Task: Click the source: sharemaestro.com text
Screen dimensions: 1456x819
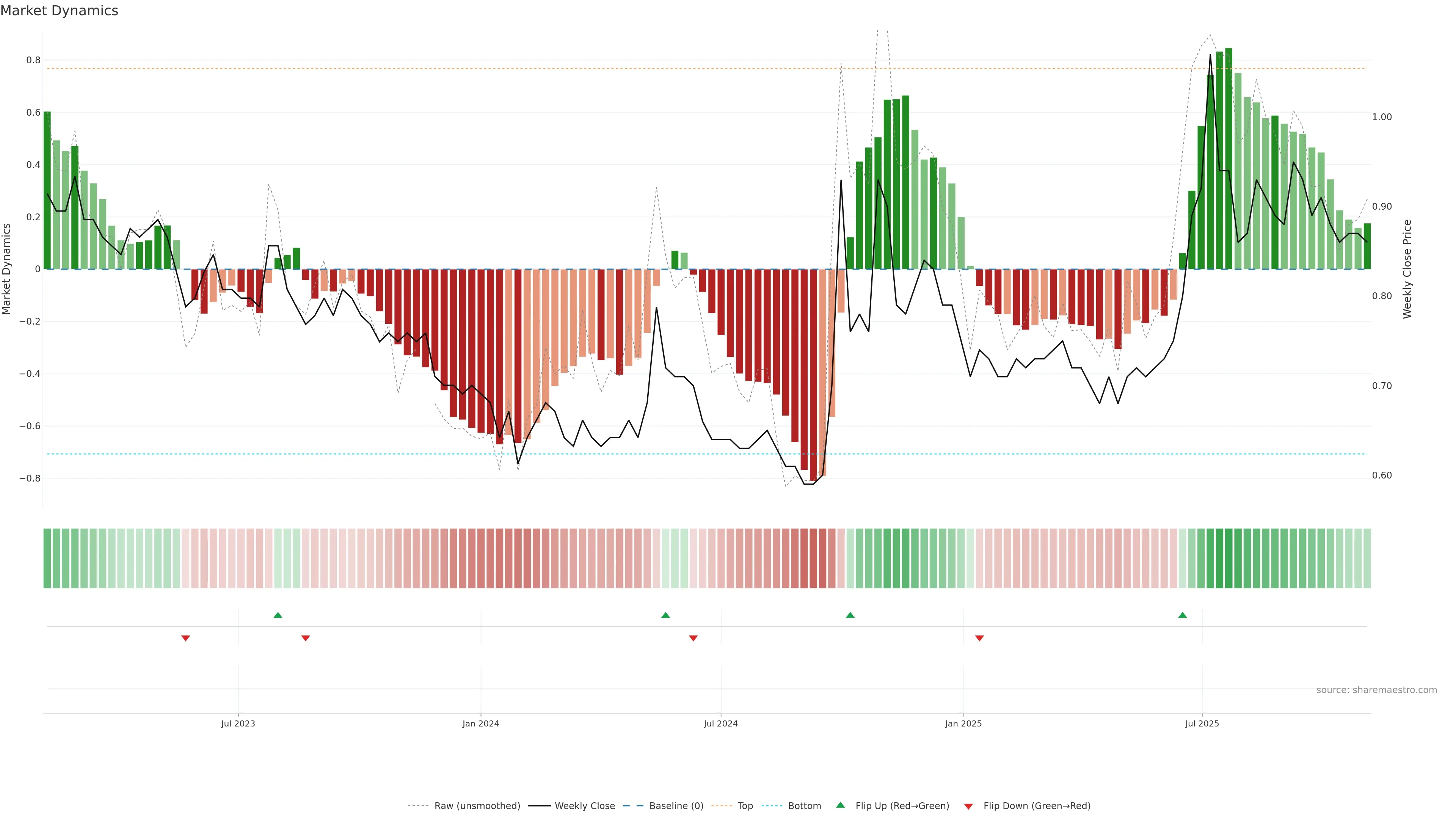Action: [x=1376, y=690]
